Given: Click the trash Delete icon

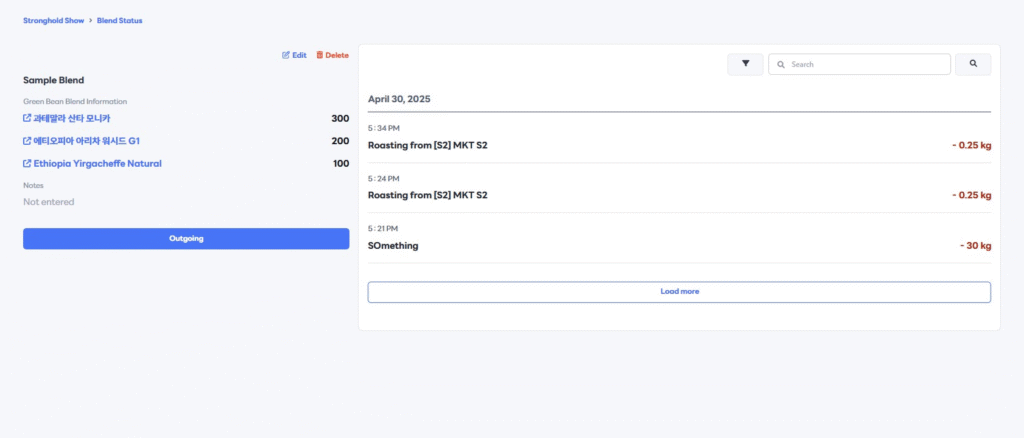Looking at the screenshot, I should point(319,55).
